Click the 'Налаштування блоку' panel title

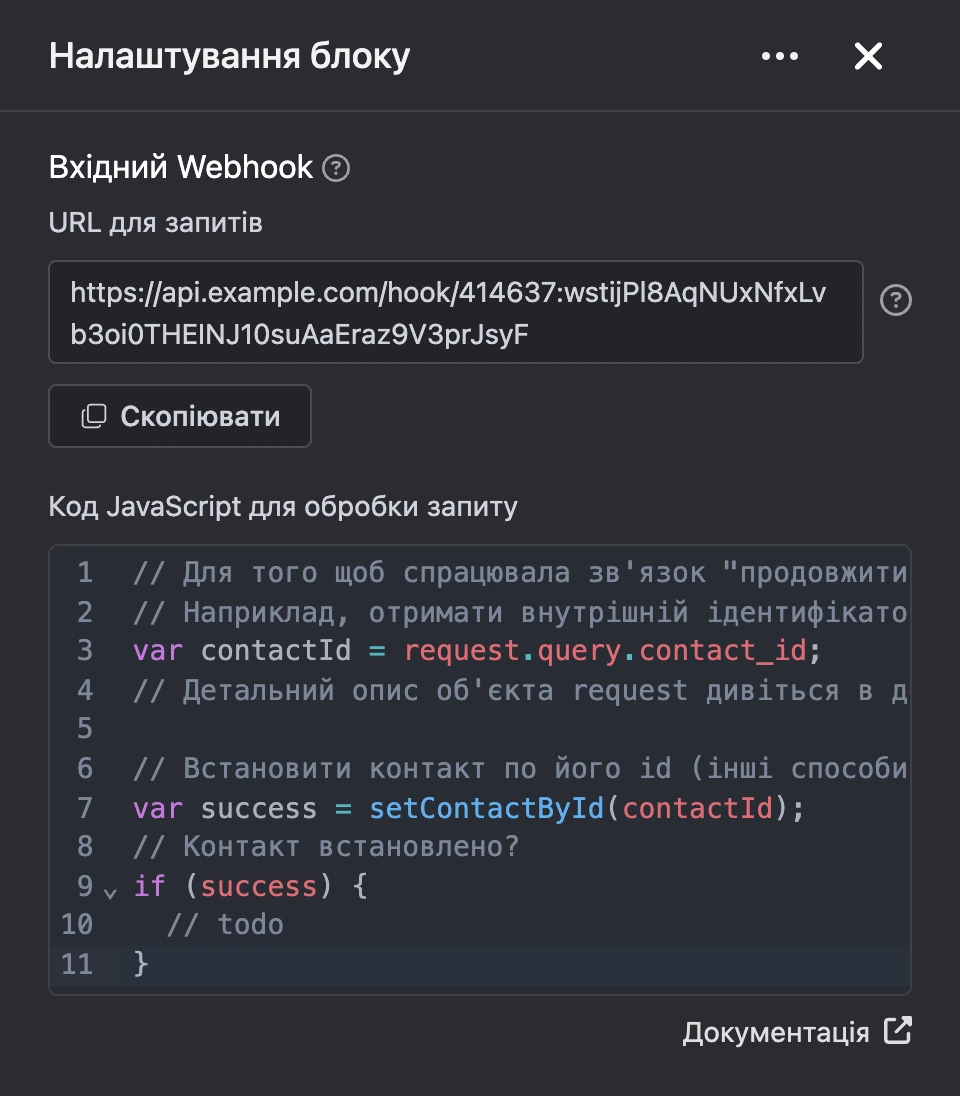pos(229,56)
